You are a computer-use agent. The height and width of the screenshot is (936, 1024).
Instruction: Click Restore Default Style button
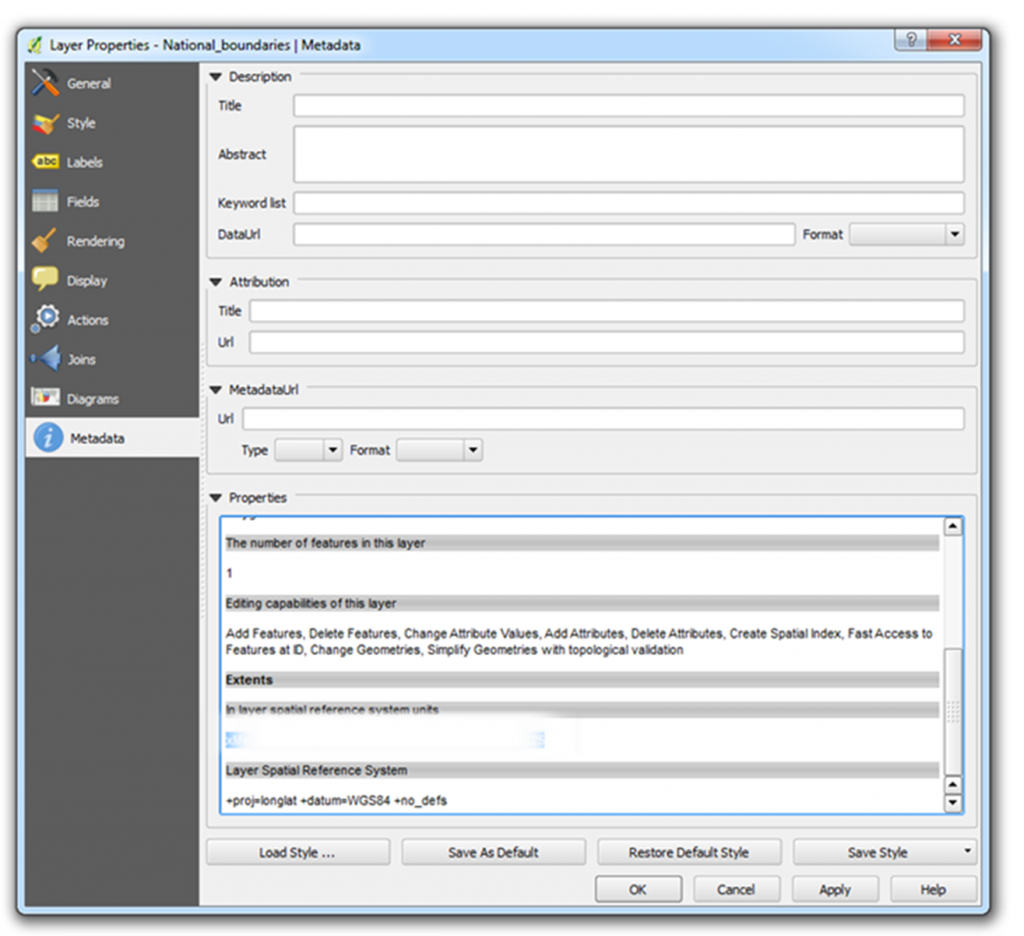click(689, 852)
